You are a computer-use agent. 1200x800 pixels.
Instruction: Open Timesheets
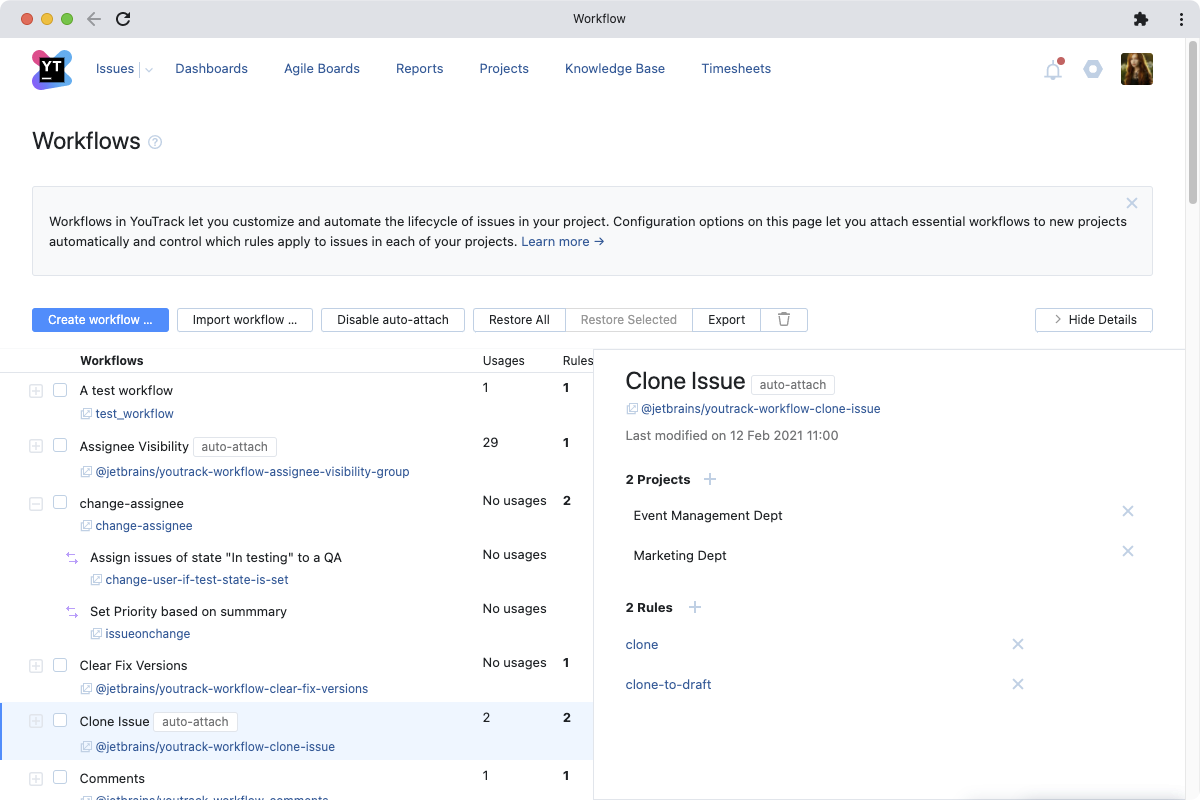(736, 69)
